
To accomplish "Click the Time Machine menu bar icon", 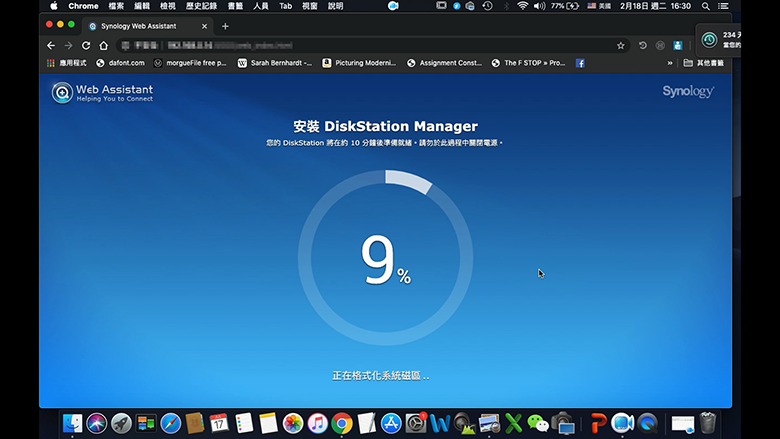I will click(488, 6).
